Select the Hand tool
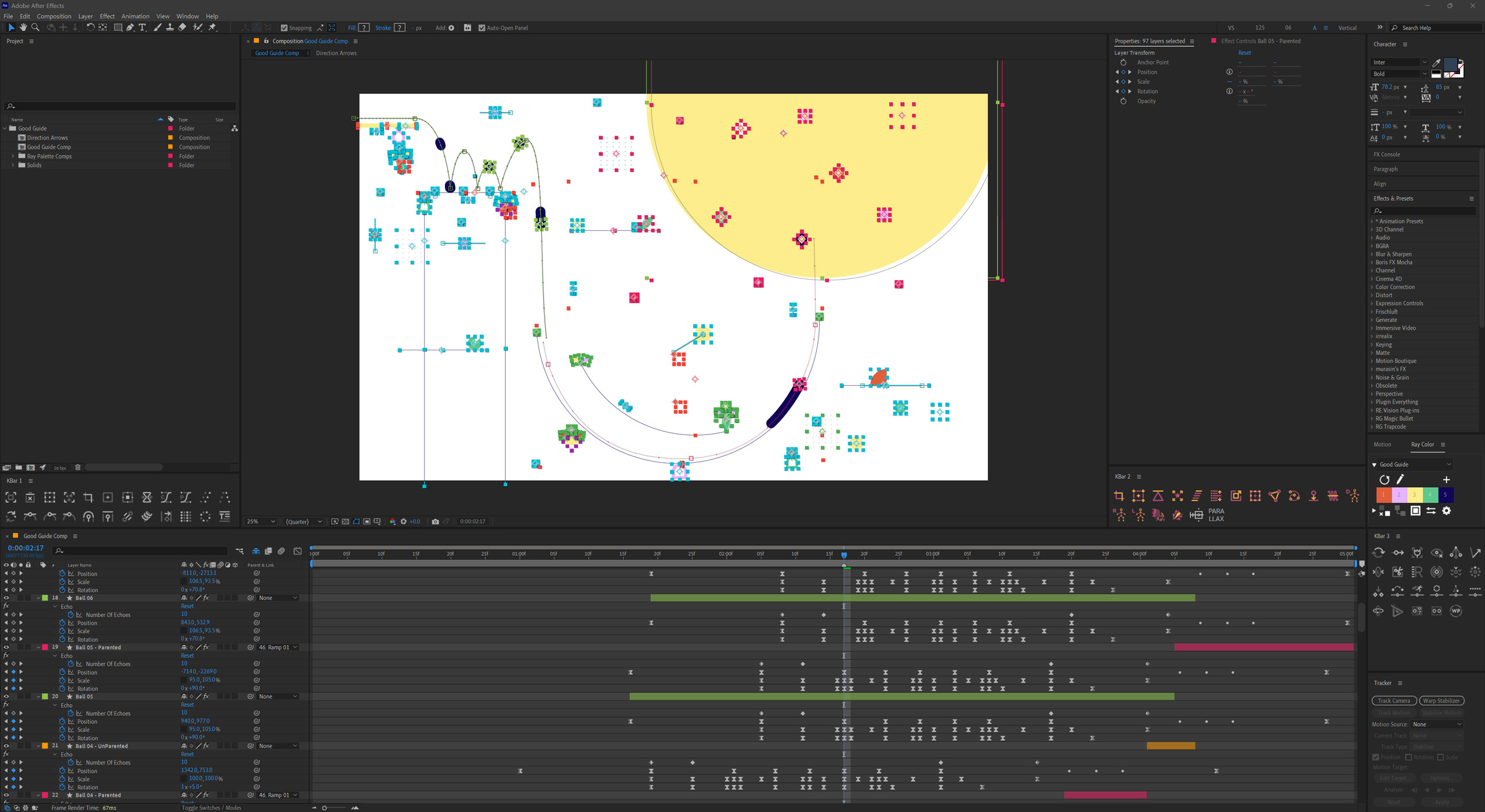 point(23,27)
